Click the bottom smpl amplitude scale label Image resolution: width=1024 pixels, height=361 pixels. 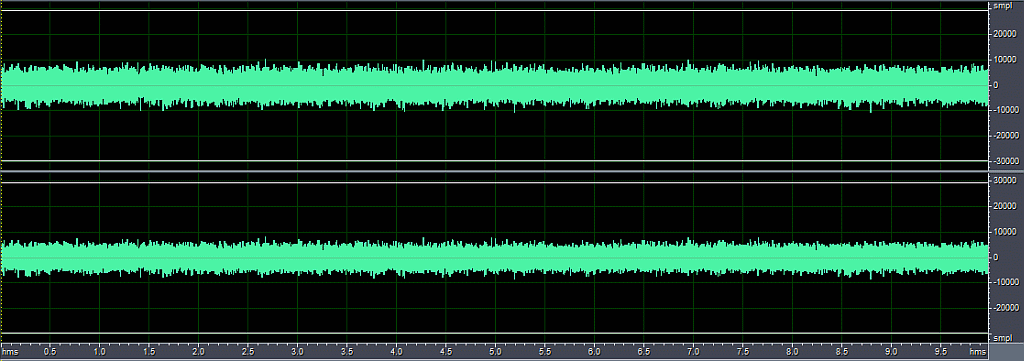pos(1002,338)
